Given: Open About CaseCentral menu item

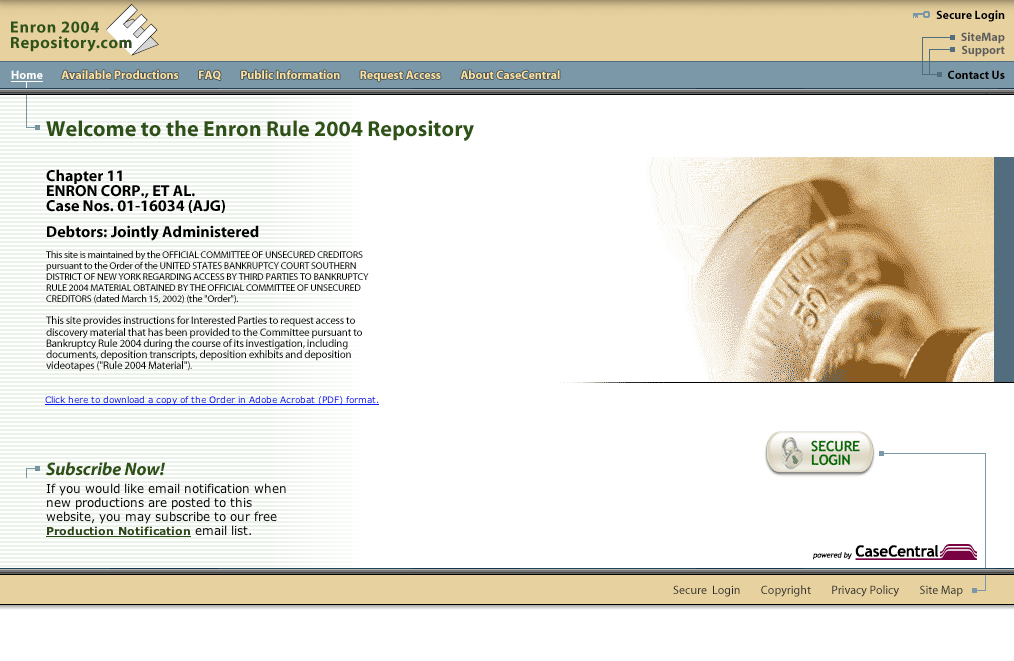Looking at the screenshot, I should [510, 75].
